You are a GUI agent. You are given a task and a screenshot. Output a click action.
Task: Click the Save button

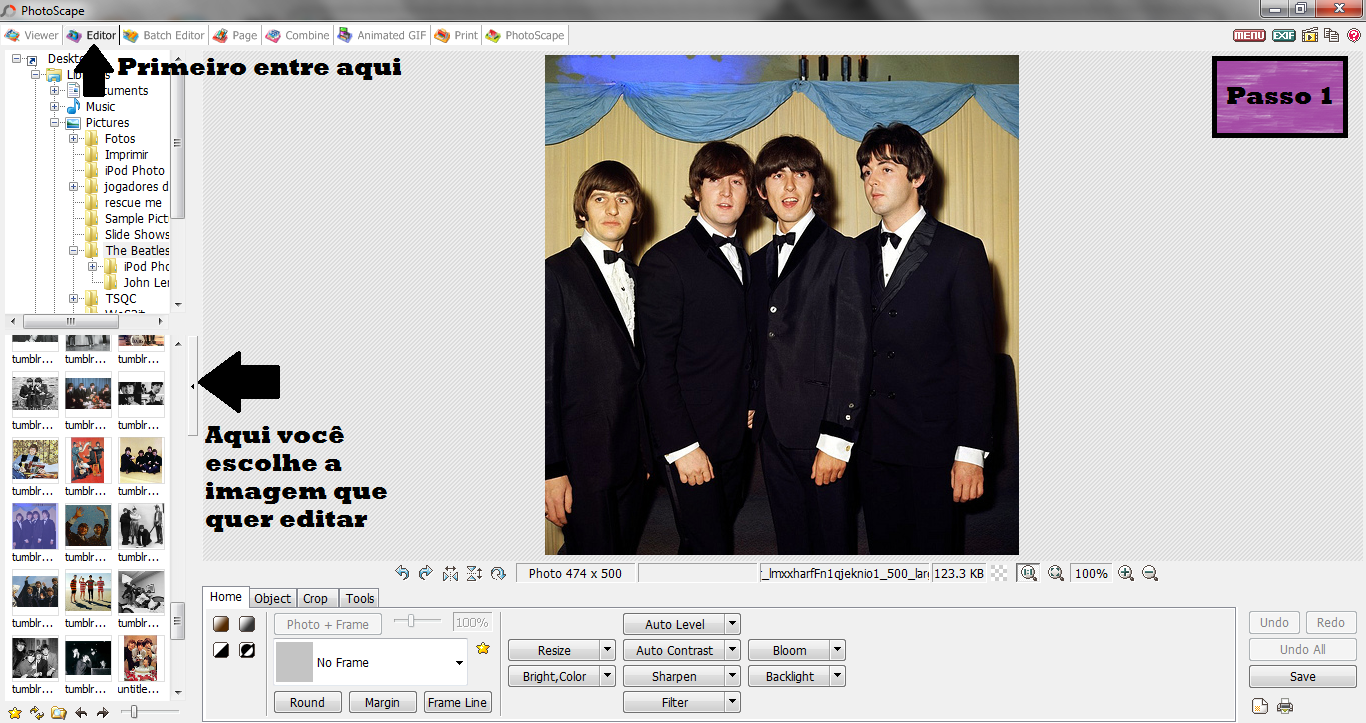click(1302, 676)
